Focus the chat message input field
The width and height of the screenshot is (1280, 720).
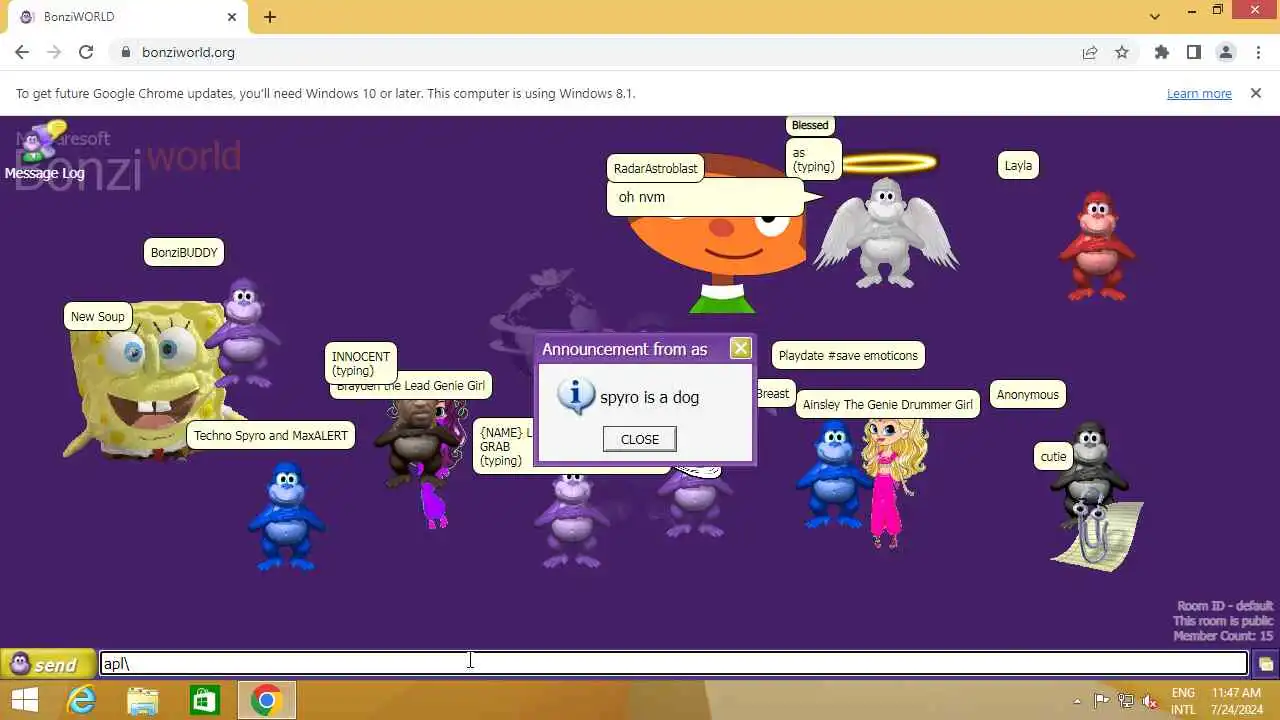tap(674, 663)
